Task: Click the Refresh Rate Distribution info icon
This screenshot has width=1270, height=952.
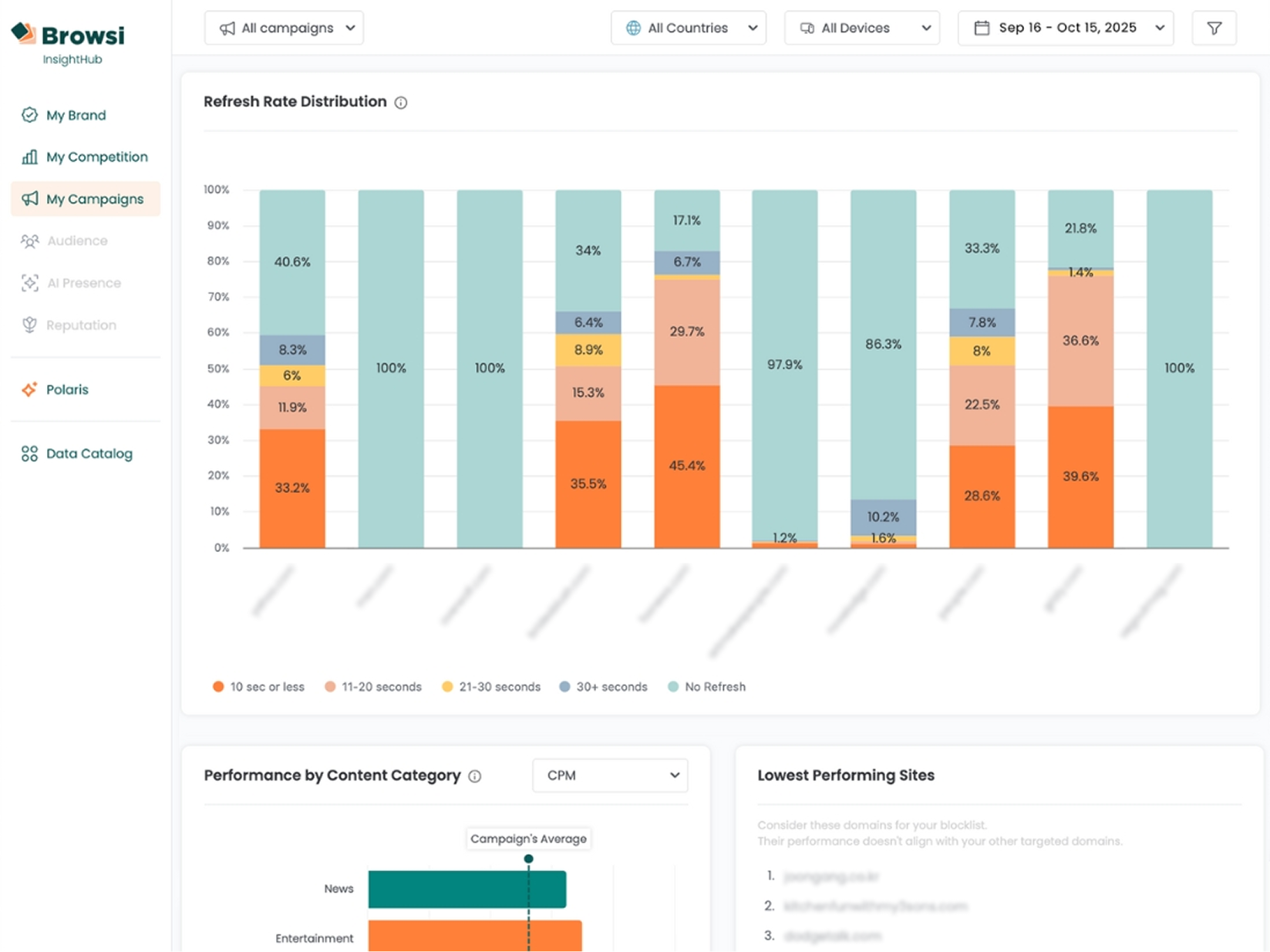Action: (x=401, y=103)
